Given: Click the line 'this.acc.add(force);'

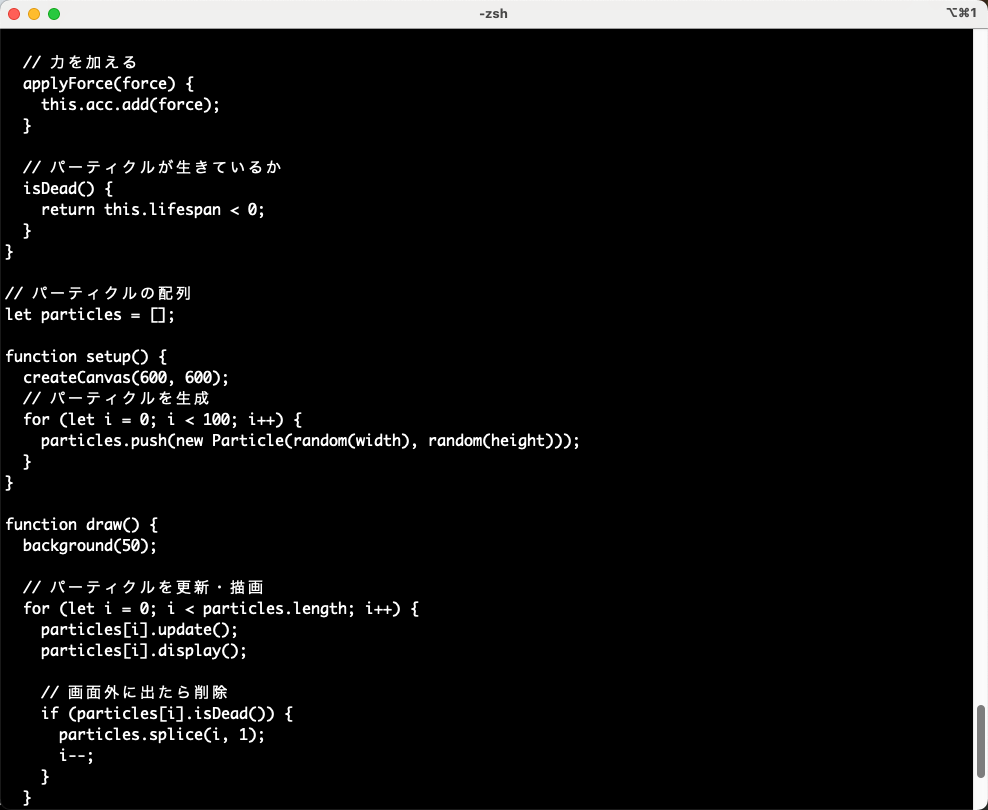Looking at the screenshot, I should tap(130, 105).
